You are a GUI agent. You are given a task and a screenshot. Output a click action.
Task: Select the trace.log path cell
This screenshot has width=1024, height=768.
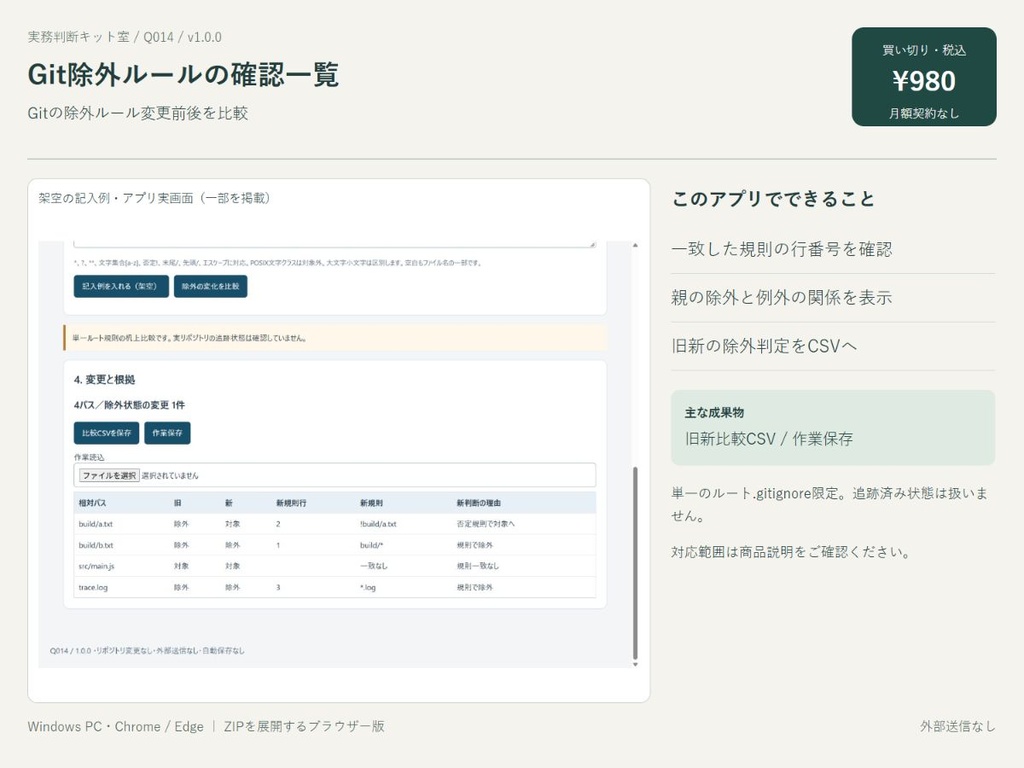click(93, 587)
